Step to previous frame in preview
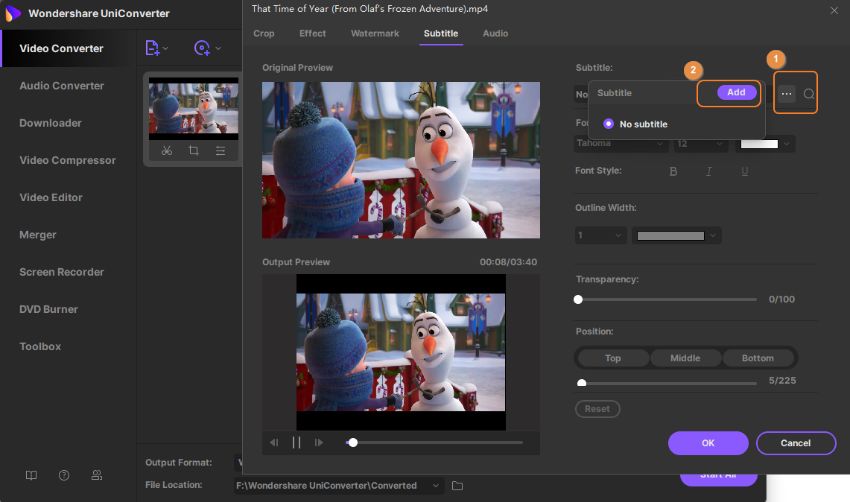The width and height of the screenshot is (850, 502). click(x=274, y=442)
